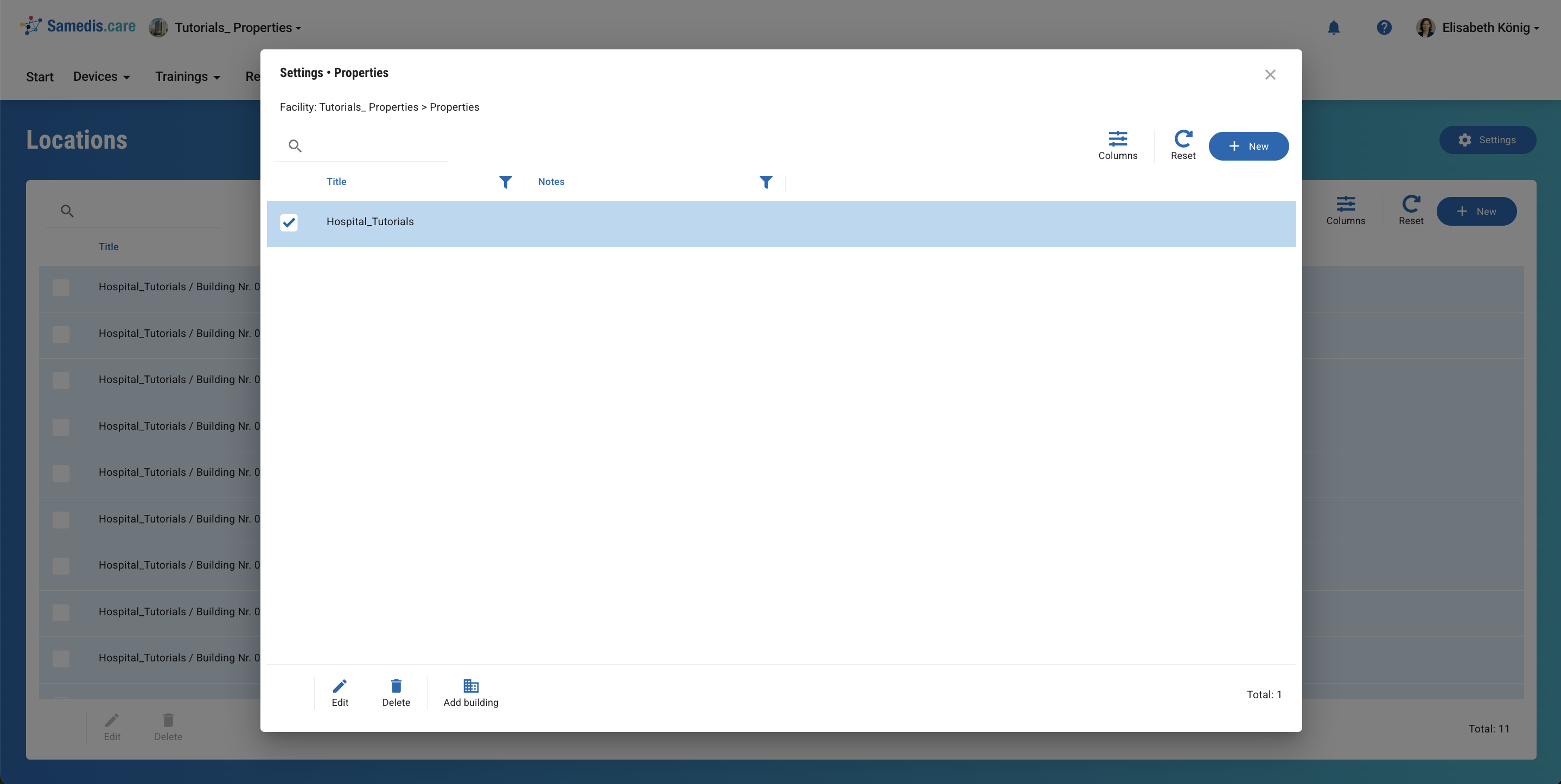The width and height of the screenshot is (1561, 784).
Task: Go to the Start menu item
Action: [40, 77]
